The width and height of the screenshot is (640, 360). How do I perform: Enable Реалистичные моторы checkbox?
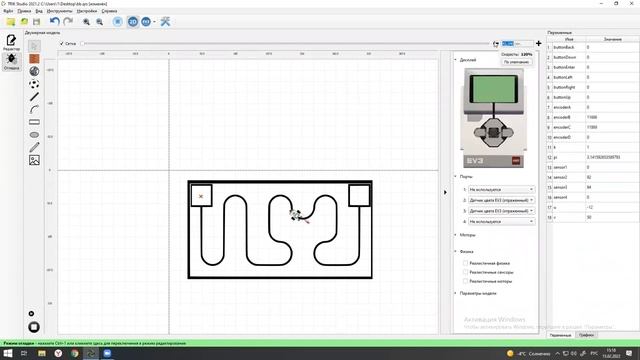coord(465,281)
